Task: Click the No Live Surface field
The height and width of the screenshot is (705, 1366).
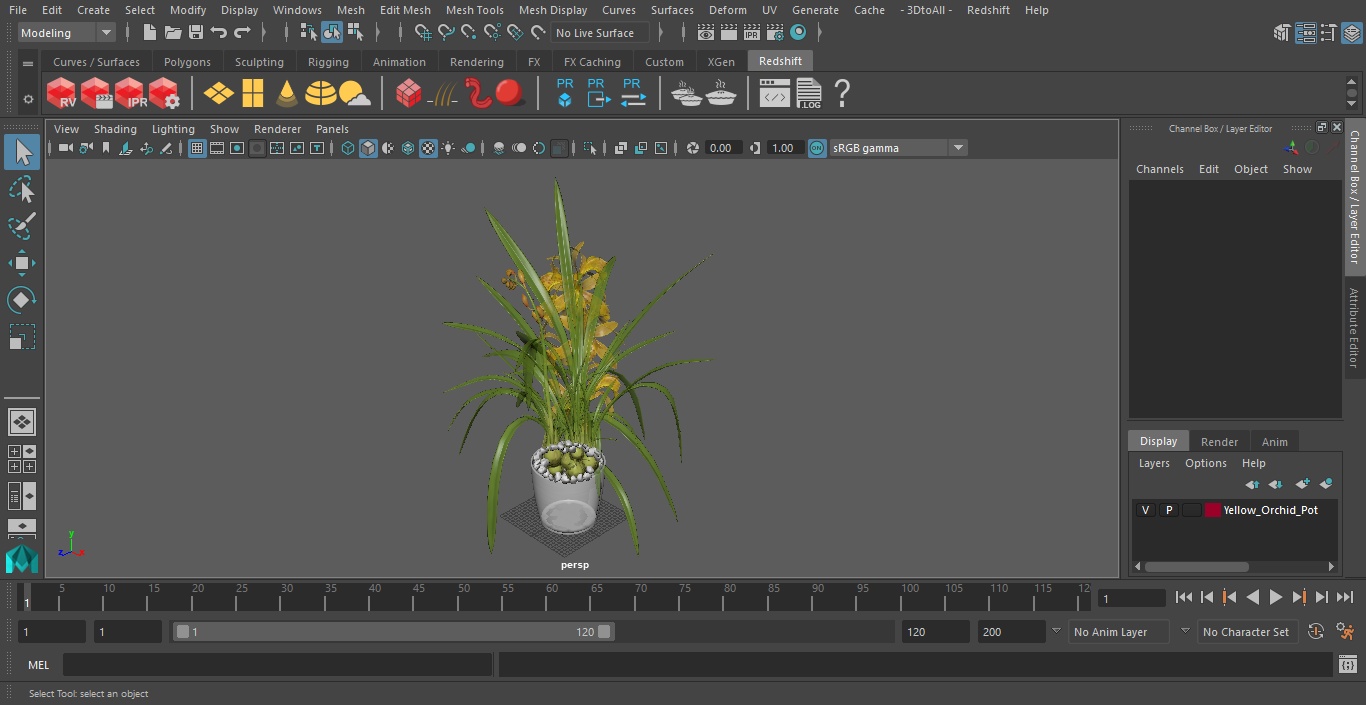Action: coord(599,33)
